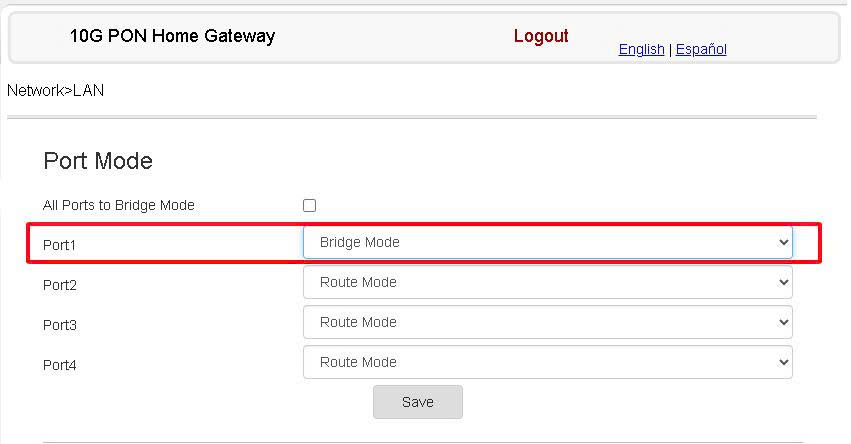Log out via the Logout link
Screen dimensions: 851x444
pyautogui.click(x=541, y=36)
